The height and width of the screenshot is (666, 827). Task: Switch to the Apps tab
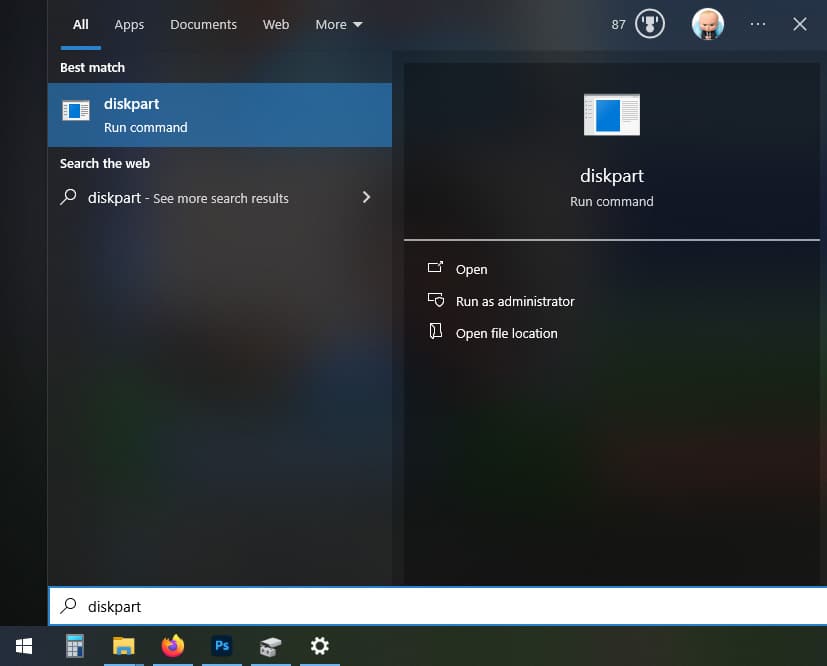(129, 24)
